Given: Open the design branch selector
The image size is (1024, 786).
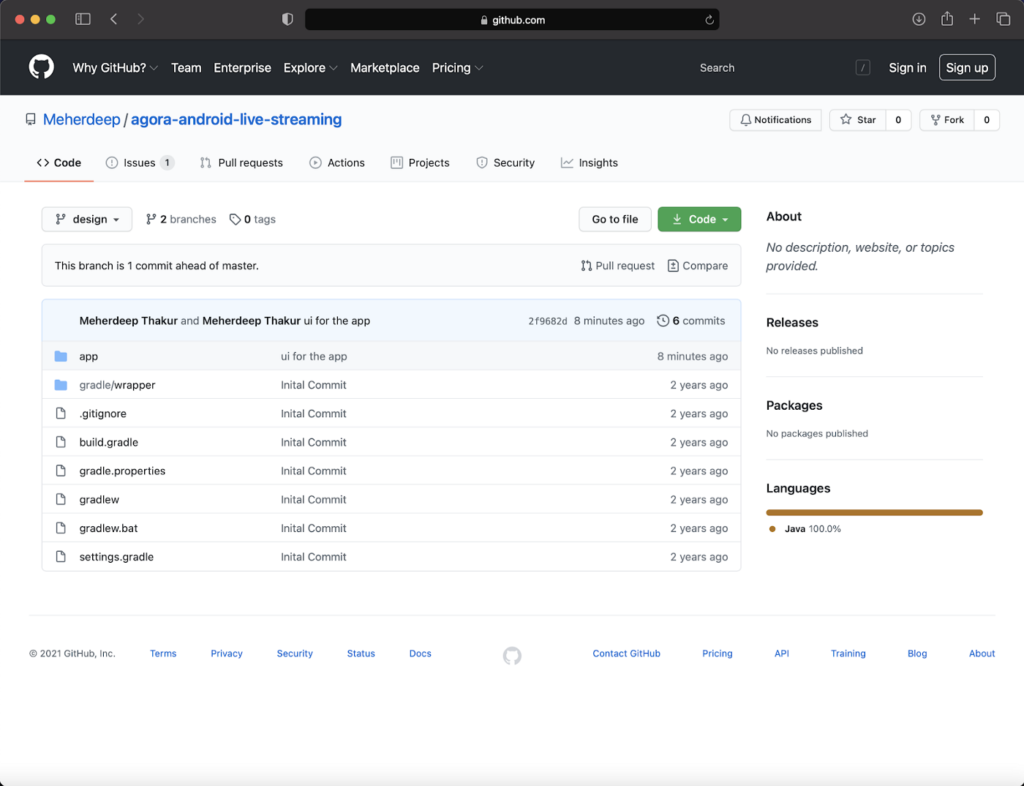Looking at the screenshot, I should tap(87, 219).
